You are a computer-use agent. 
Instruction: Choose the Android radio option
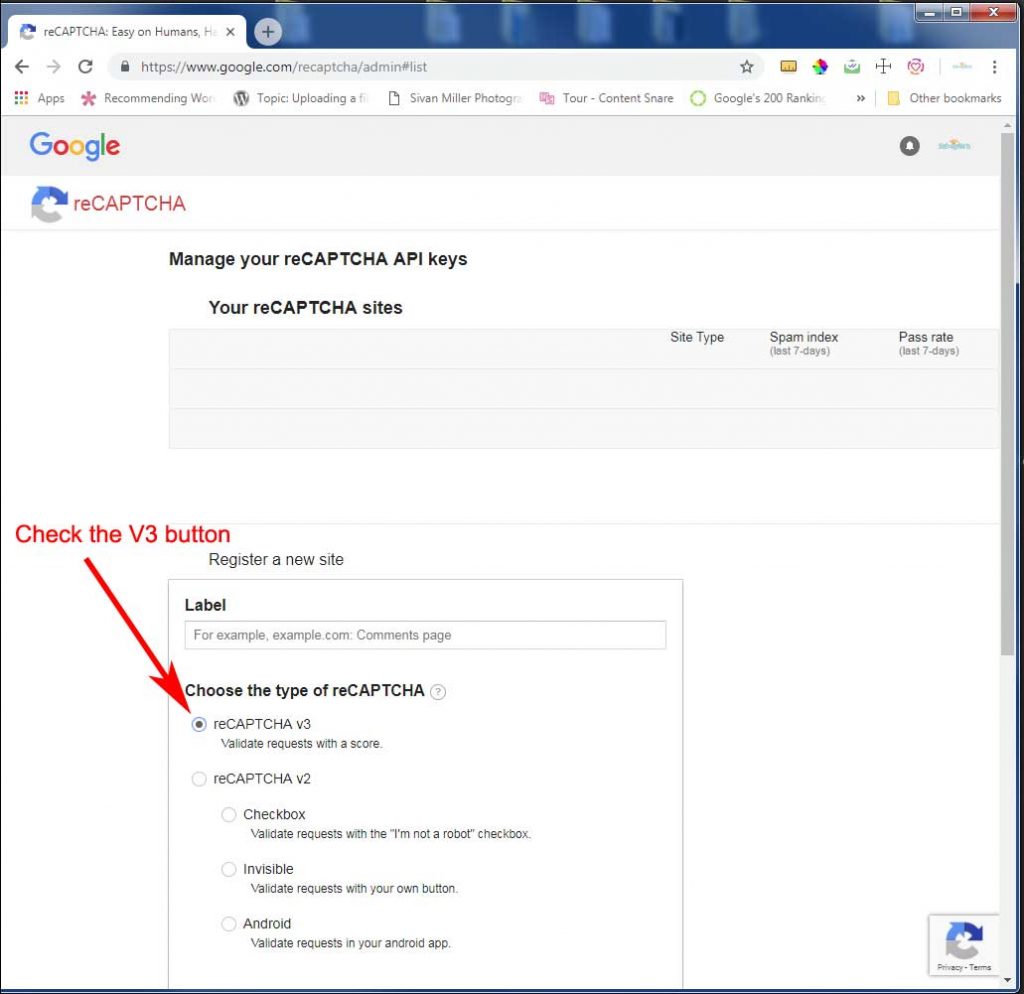229,923
